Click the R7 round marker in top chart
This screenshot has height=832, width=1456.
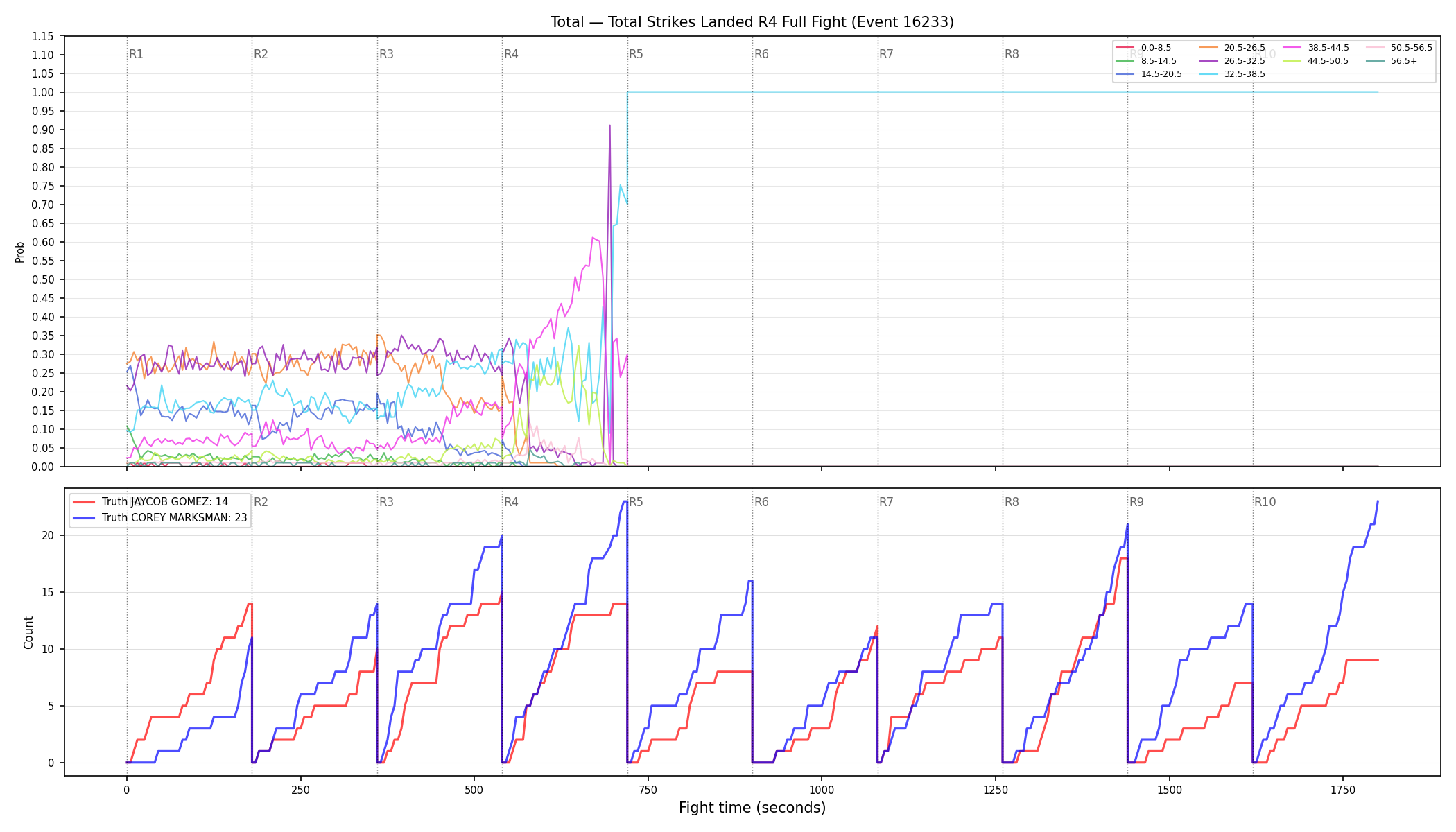pos(886,54)
